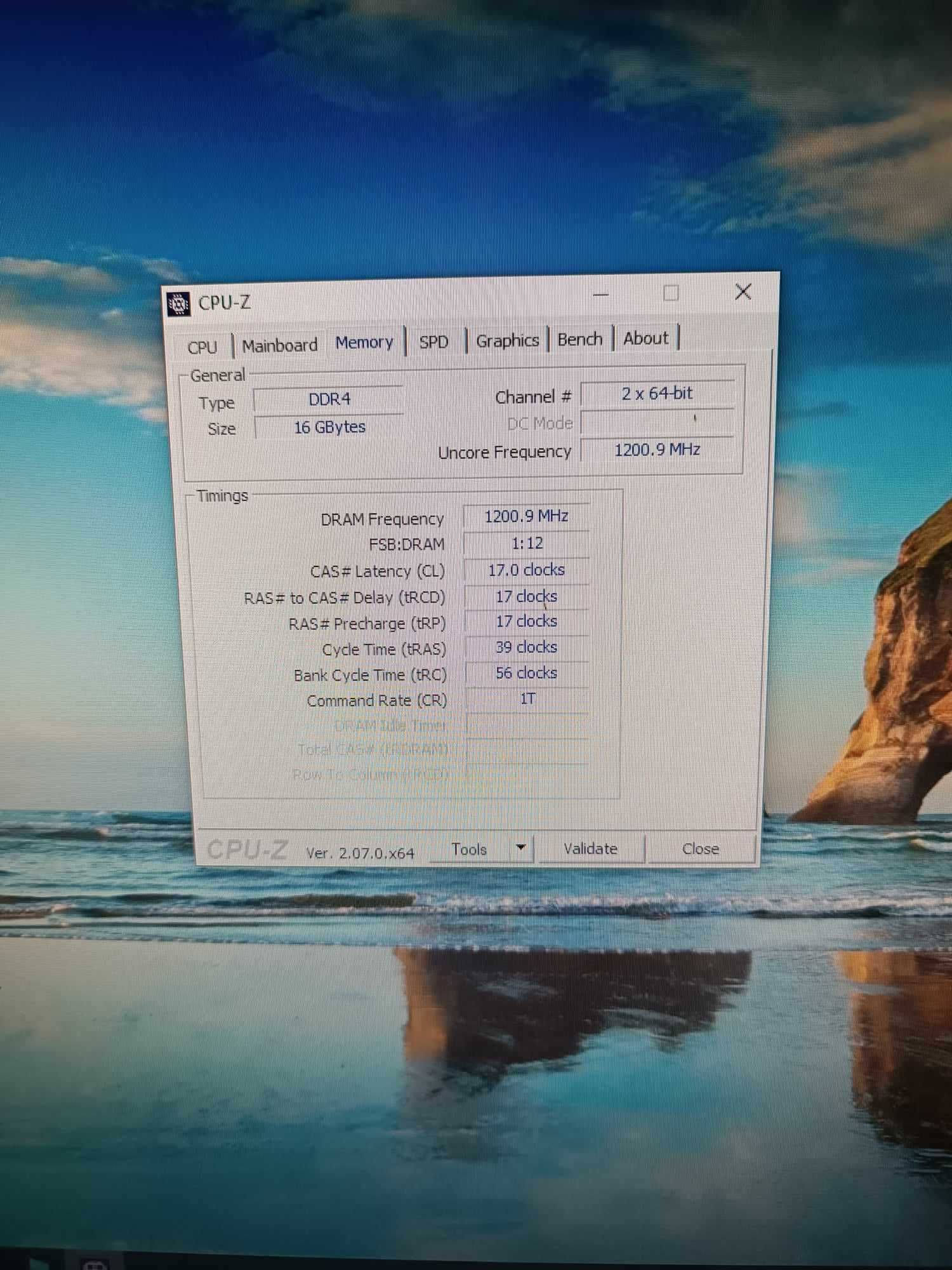Minimize the CPU-Z window

click(600, 295)
